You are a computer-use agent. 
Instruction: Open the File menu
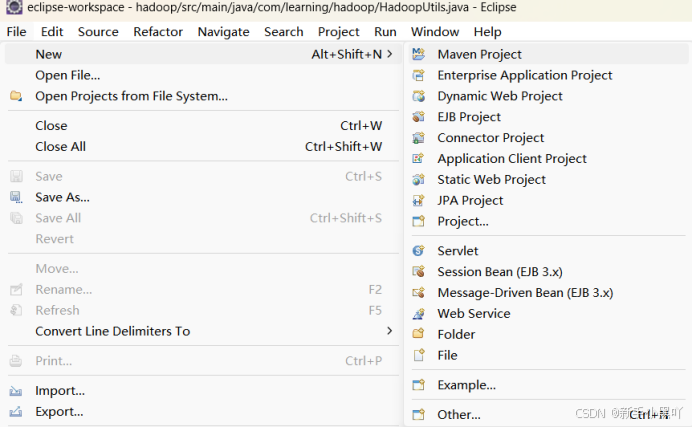point(17,32)
